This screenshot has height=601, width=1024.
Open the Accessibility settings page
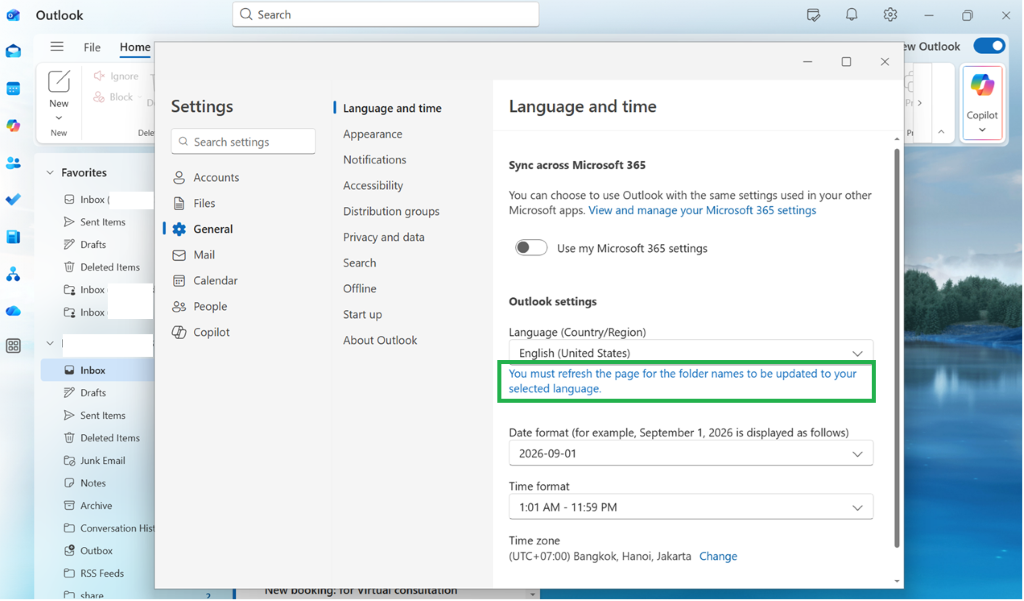[x=373, y=186]
